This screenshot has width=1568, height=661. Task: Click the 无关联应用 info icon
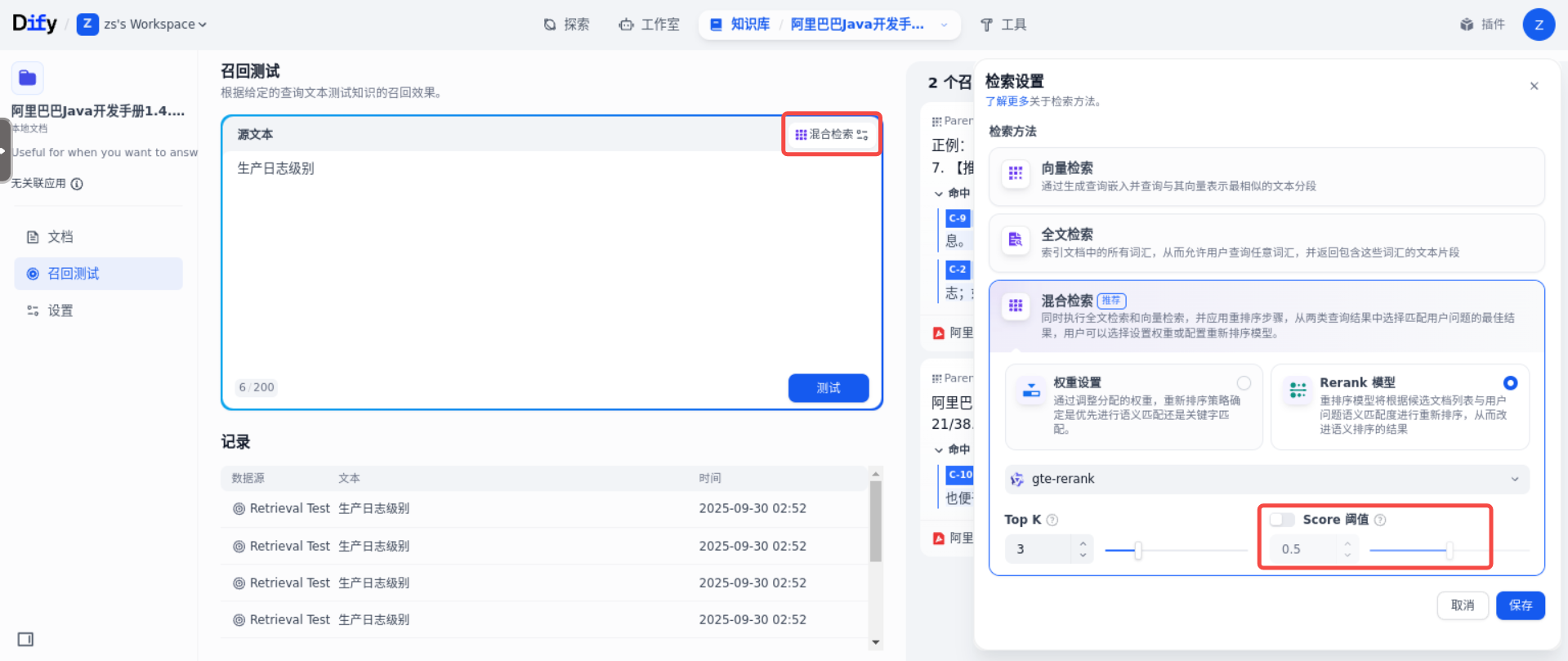pyautogui.click(x=77, y=184)
